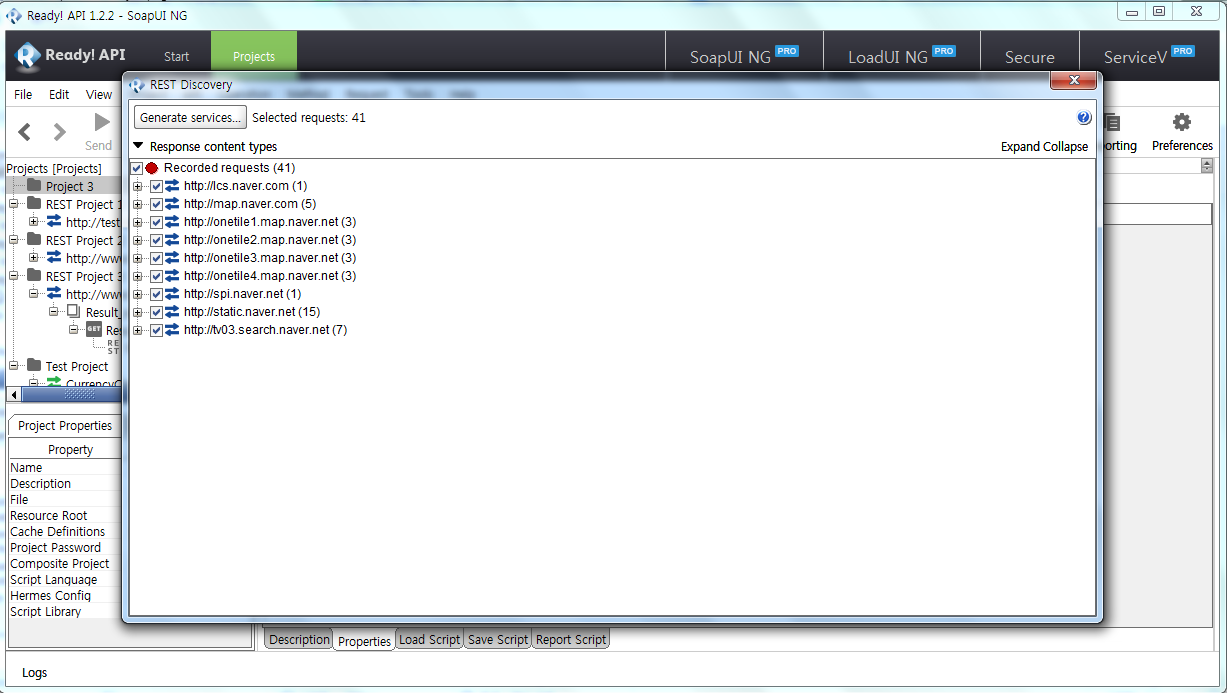The image size is (1227, 693).
Task: Click the back navigation arrow icon
Action: click(x=25, y=132)
